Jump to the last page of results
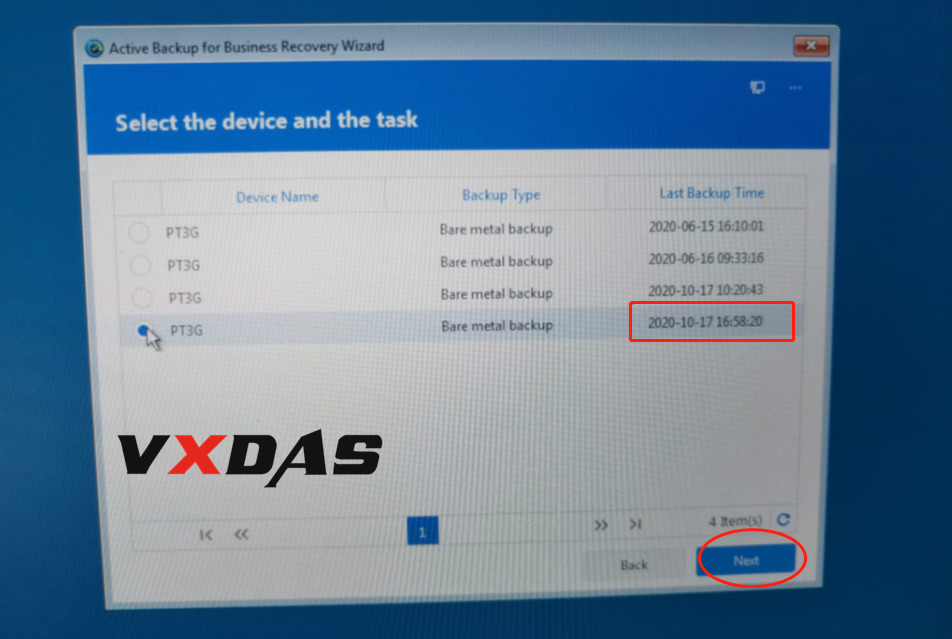 635,524
